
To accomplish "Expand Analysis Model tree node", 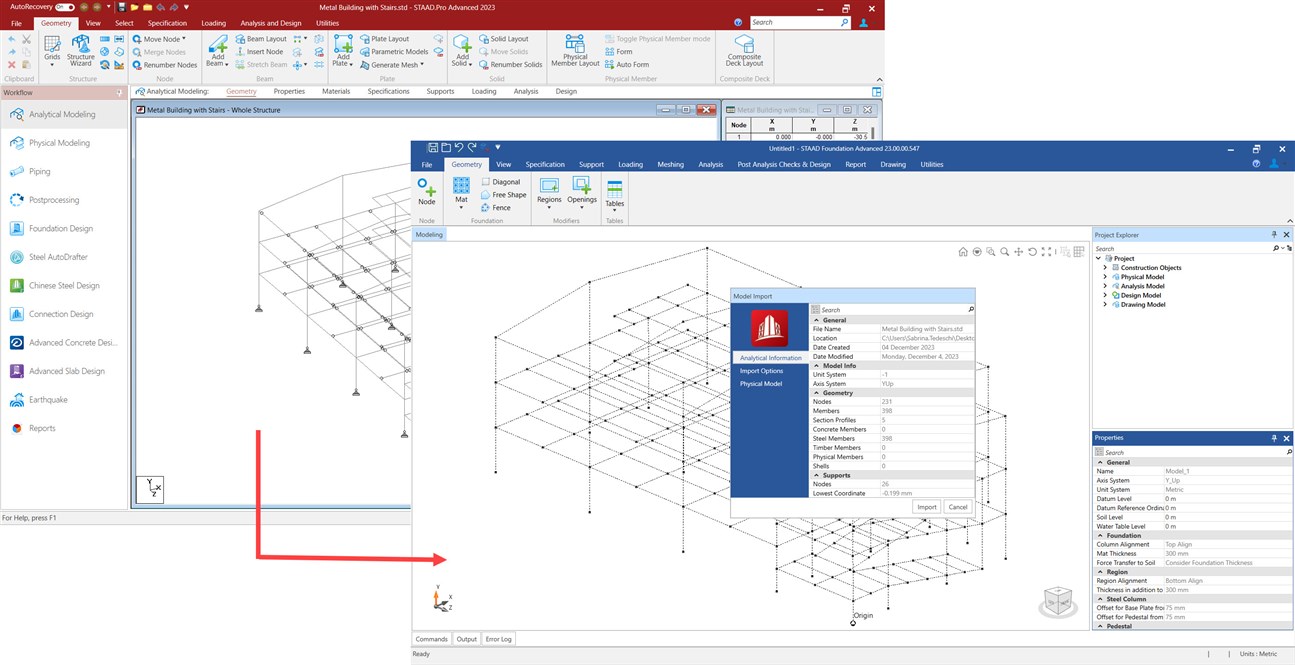I will [x=1105, y=286].
